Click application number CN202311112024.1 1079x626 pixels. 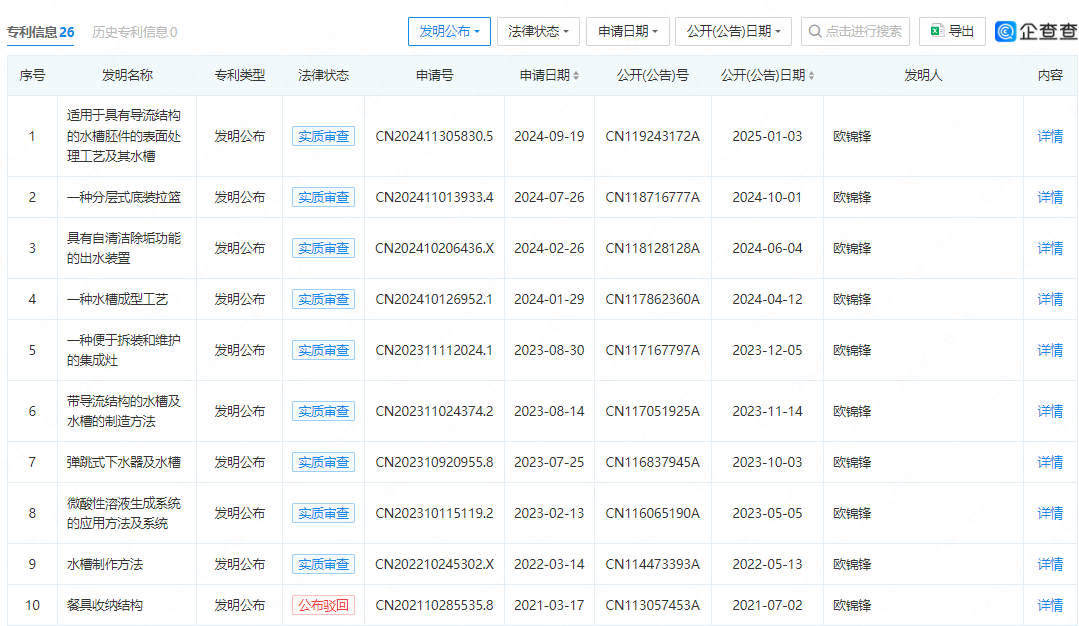tap(434, 350)
